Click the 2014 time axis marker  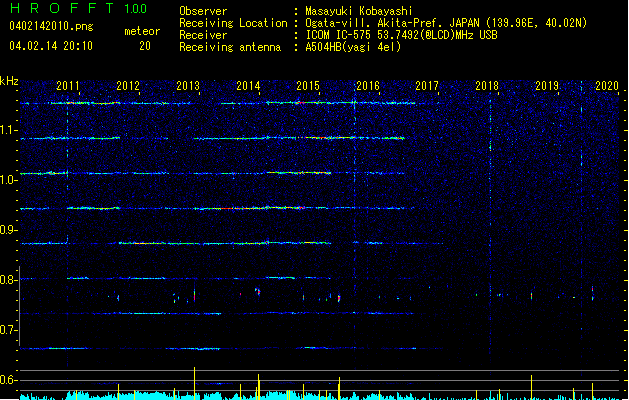(248, 86)
